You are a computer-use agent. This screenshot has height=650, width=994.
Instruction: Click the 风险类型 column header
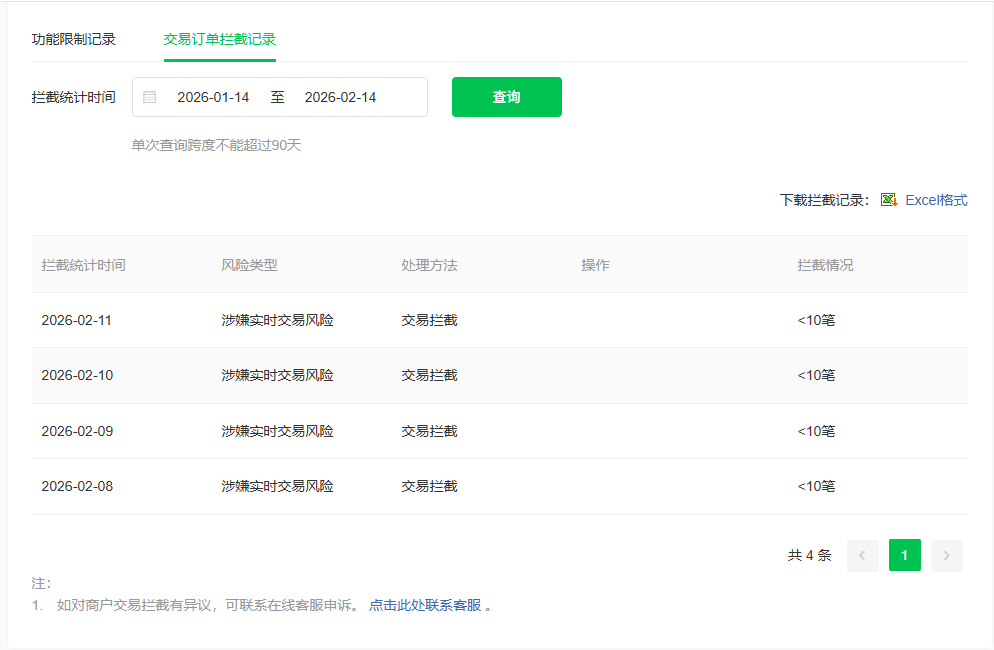pos(248,264)
